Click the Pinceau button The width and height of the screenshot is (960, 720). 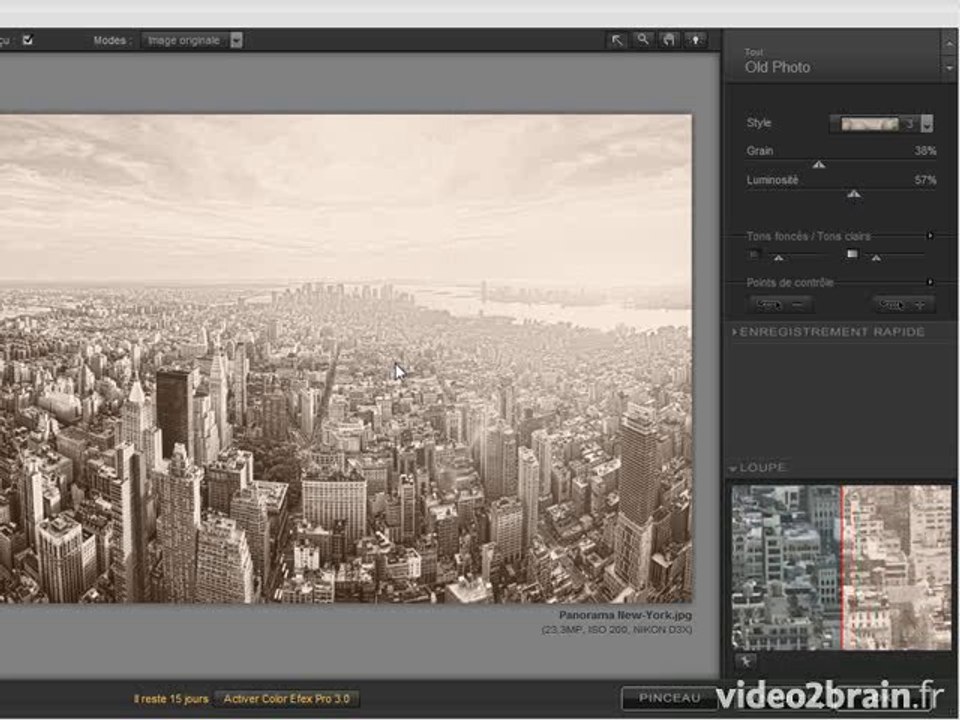pos(669,698)
